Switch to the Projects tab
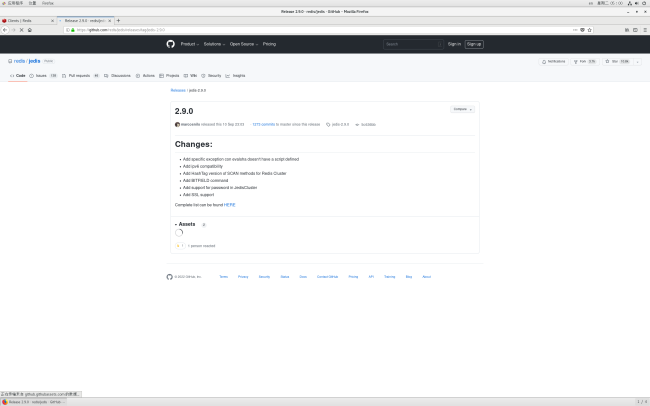 click(169, 75)
